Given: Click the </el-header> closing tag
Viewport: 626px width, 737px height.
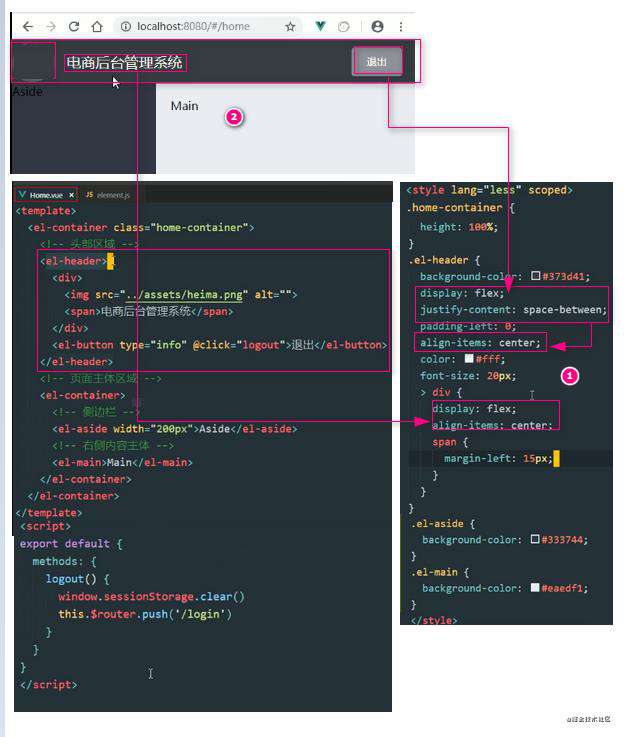Looking at the screenshot, I should (77, 361).
